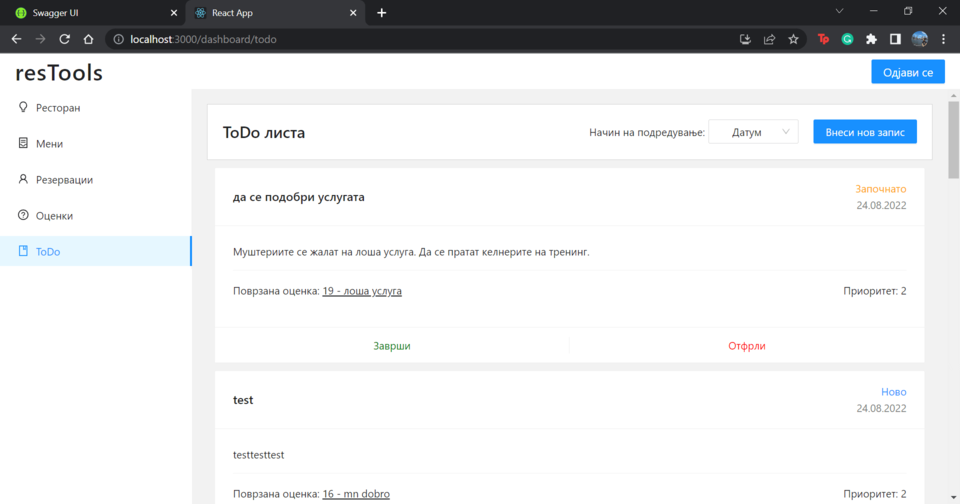
Task: Open the browser extensions puzzle icon
Action: point(871,39)
